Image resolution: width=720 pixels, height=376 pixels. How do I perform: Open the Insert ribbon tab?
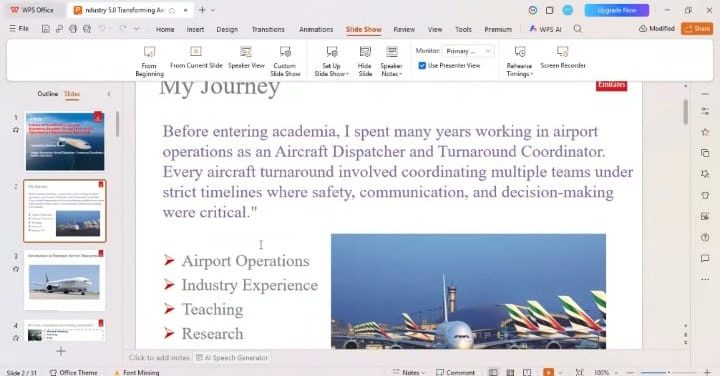coord(195,29)
